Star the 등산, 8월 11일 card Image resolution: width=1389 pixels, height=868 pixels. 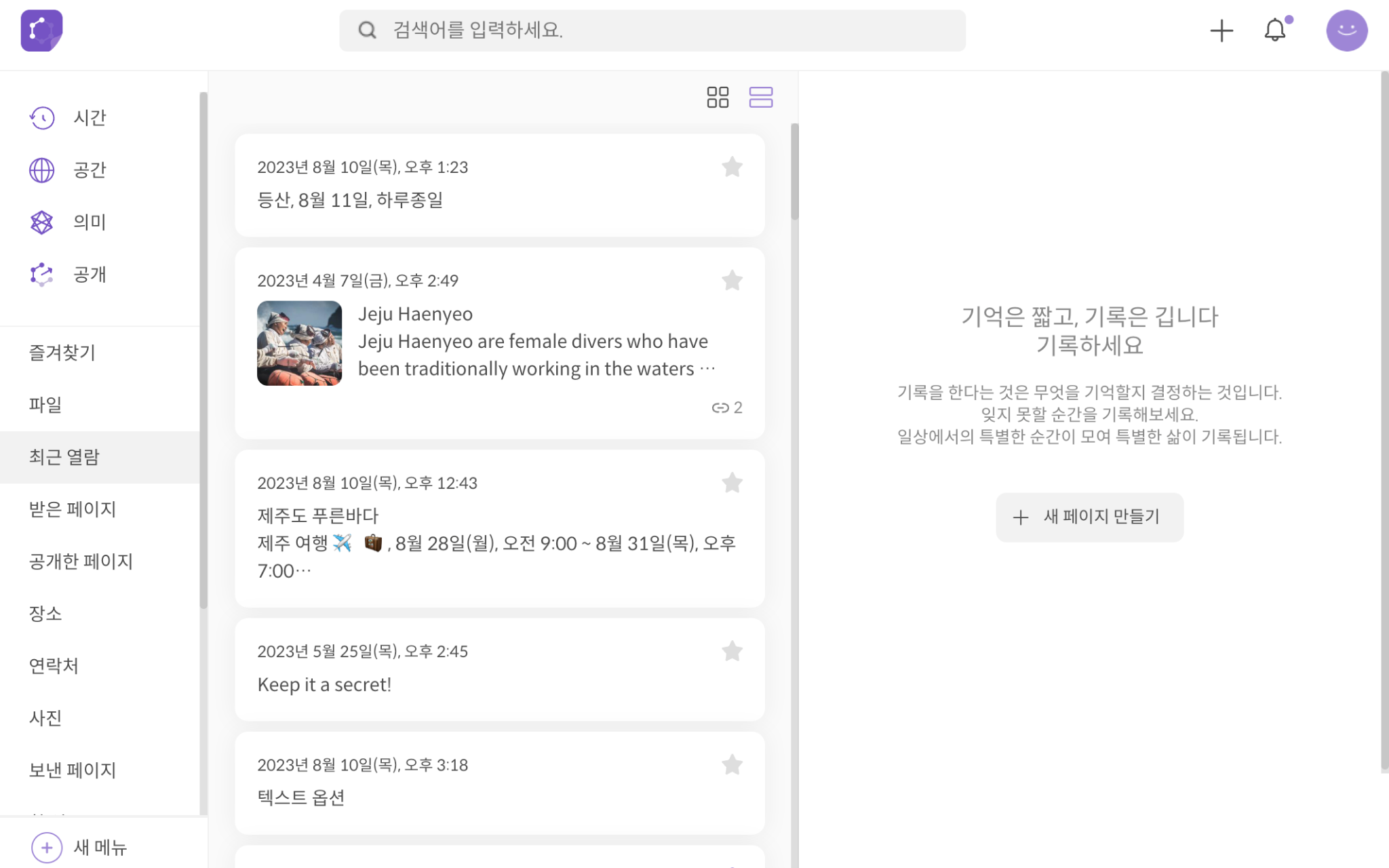pyautogui.click(x=732, y=167)
